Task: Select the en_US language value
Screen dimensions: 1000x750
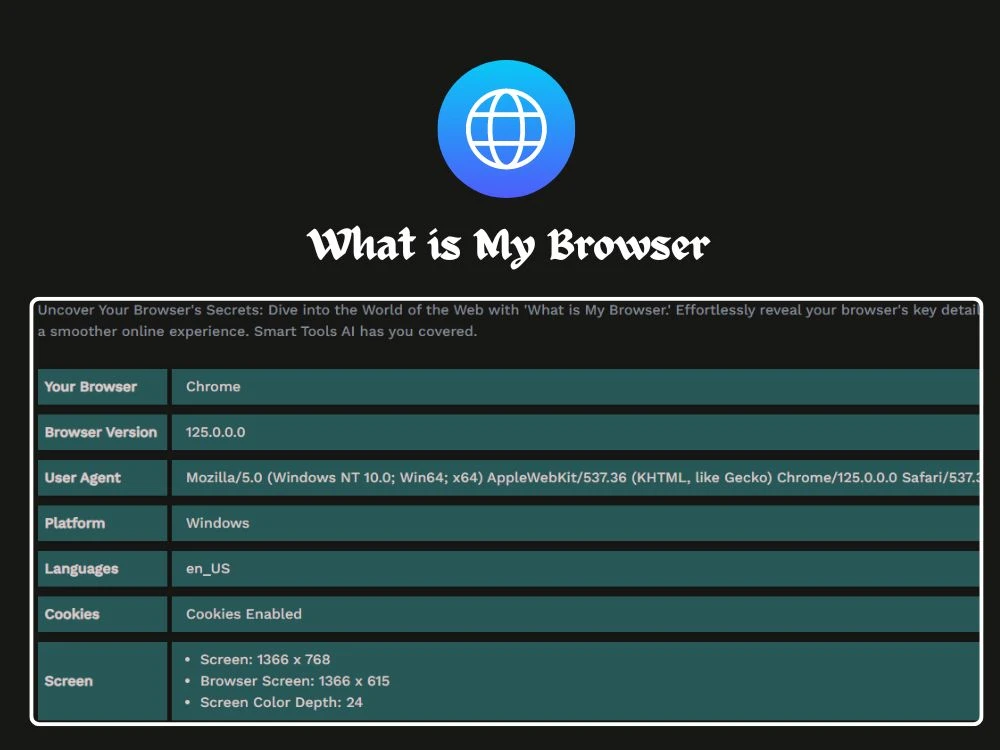Action: click(207, 568)
